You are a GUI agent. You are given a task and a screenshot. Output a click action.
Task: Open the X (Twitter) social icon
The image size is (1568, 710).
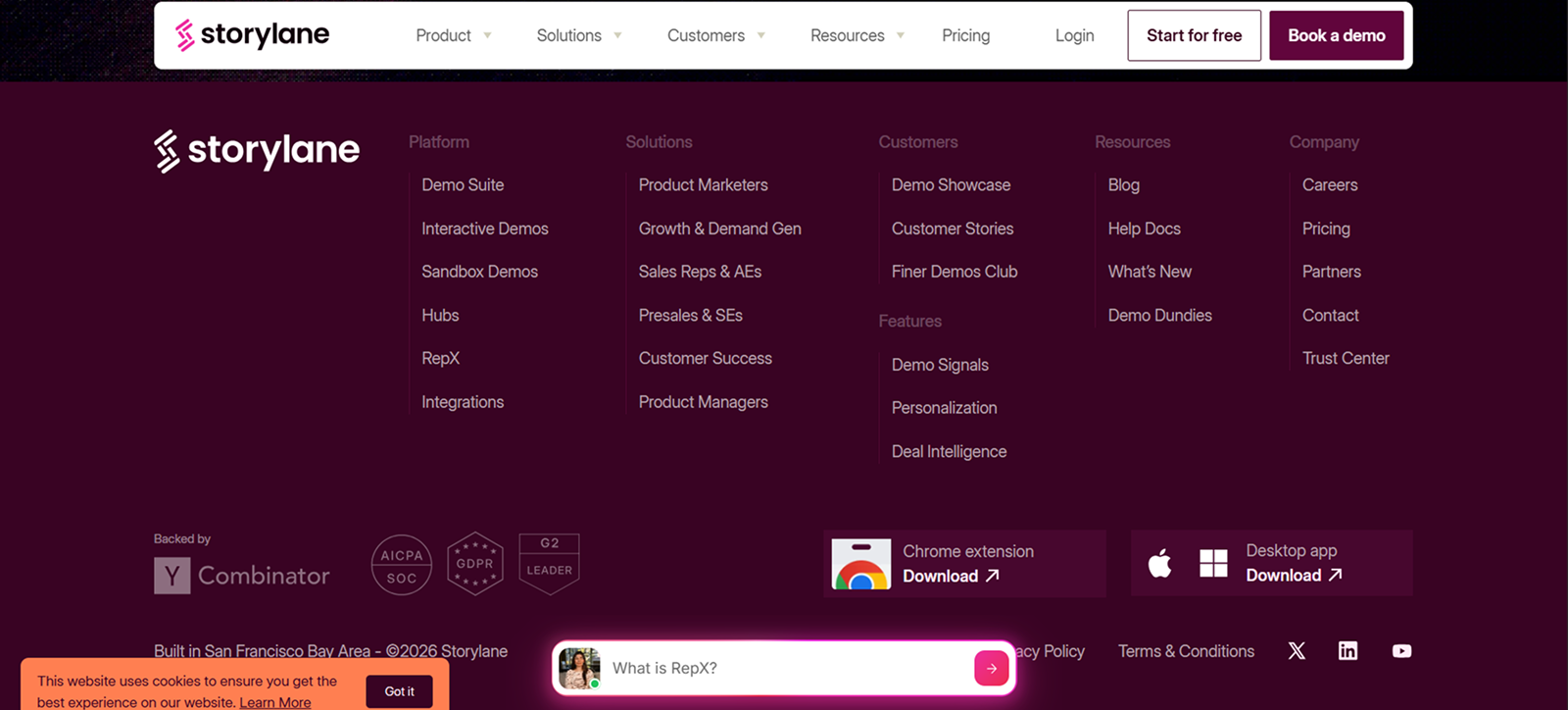1297,651
